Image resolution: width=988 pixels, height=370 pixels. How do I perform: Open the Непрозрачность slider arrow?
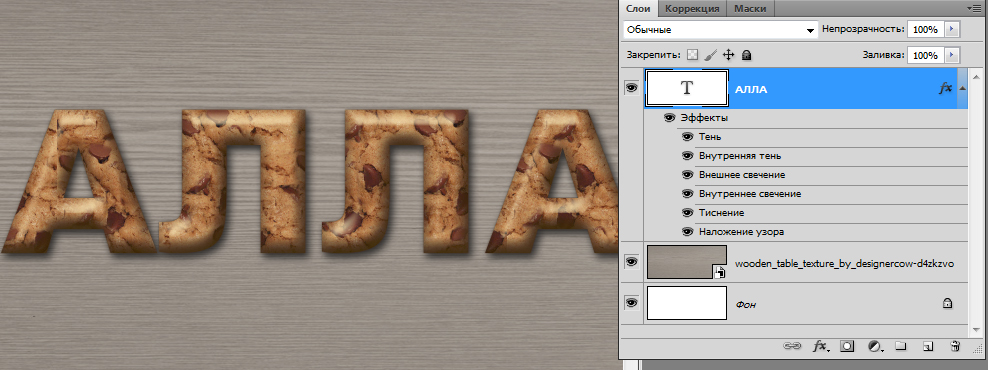tap(951, 30)
